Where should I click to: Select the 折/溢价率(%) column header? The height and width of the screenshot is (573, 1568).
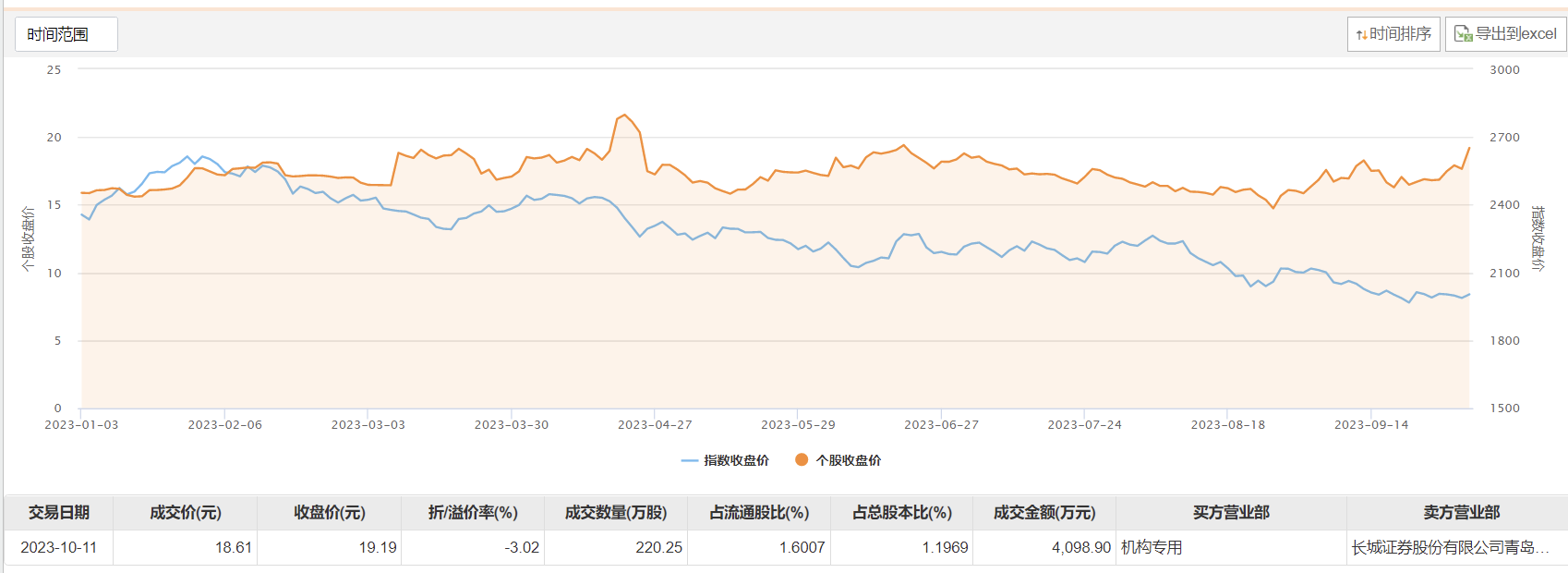[473, 513]
